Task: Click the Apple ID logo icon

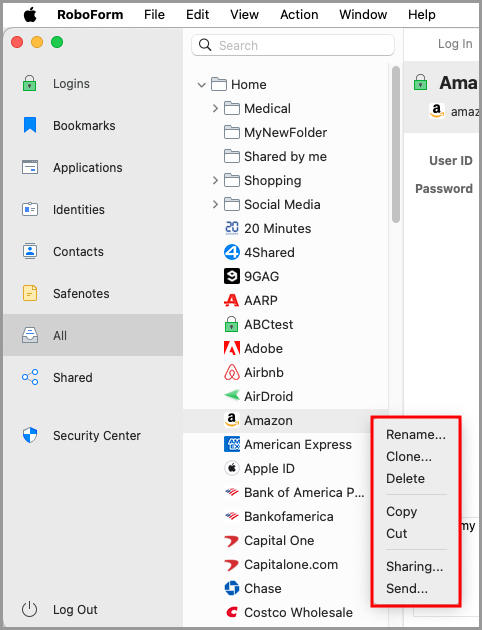Action: coord(232,468)
